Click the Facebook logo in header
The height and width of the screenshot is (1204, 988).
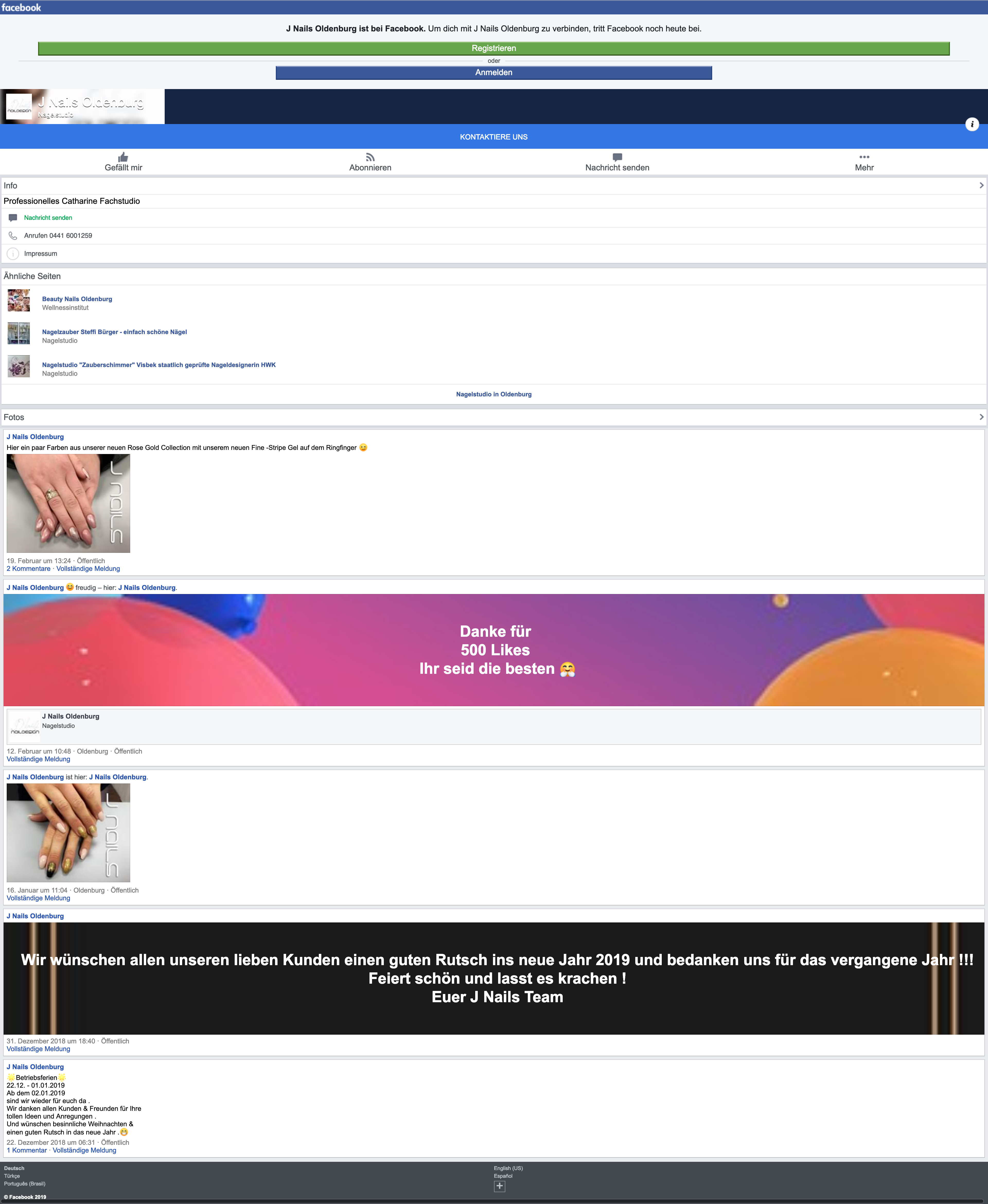click(x=22, y=7)
